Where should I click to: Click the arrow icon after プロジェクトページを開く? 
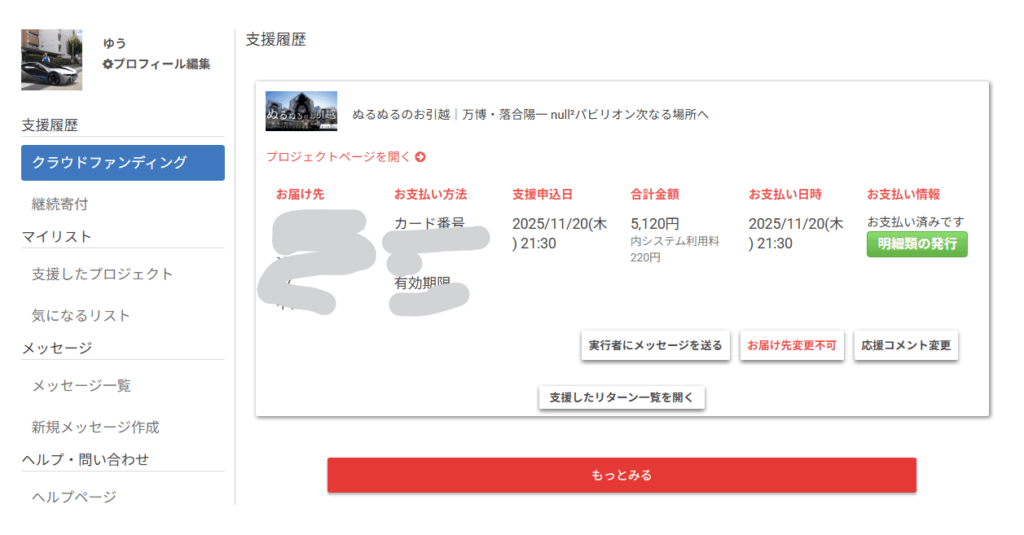click(421, 157)
